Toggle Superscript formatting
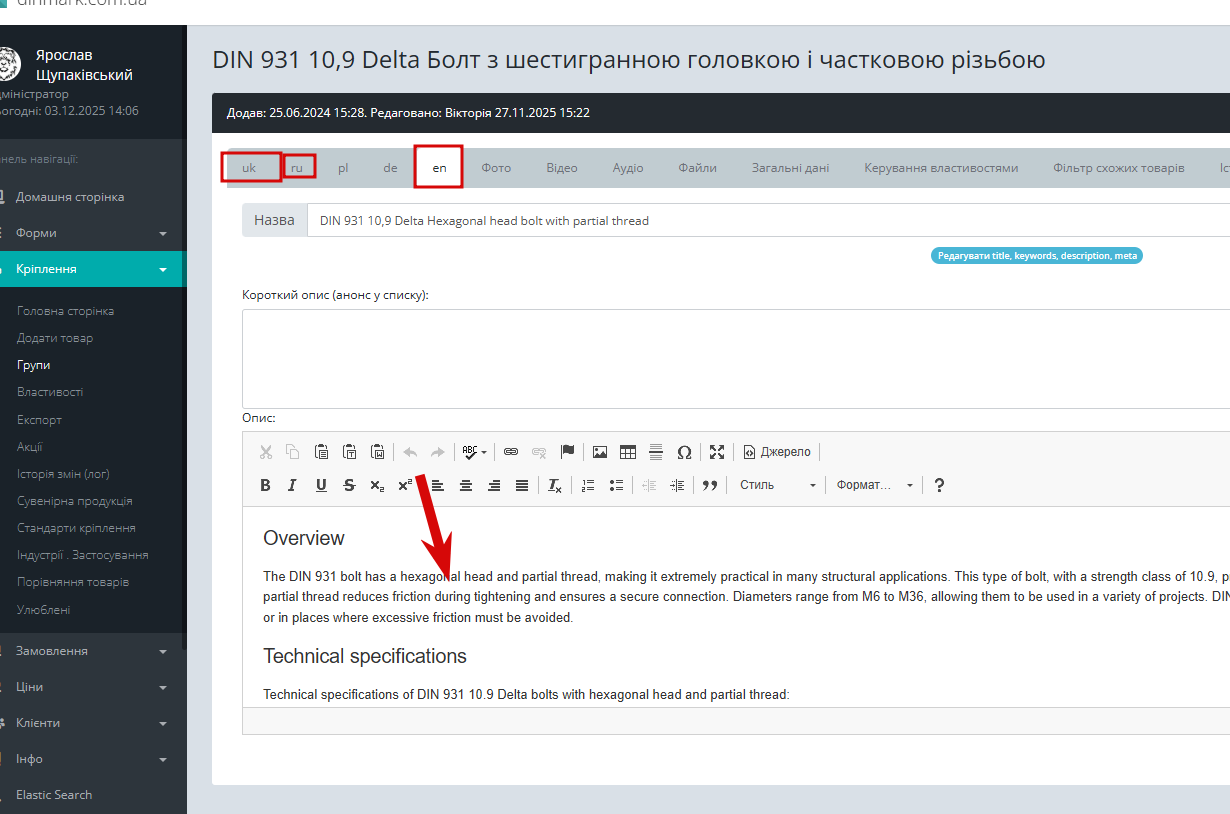The image size is (1230, 814). 405,485
